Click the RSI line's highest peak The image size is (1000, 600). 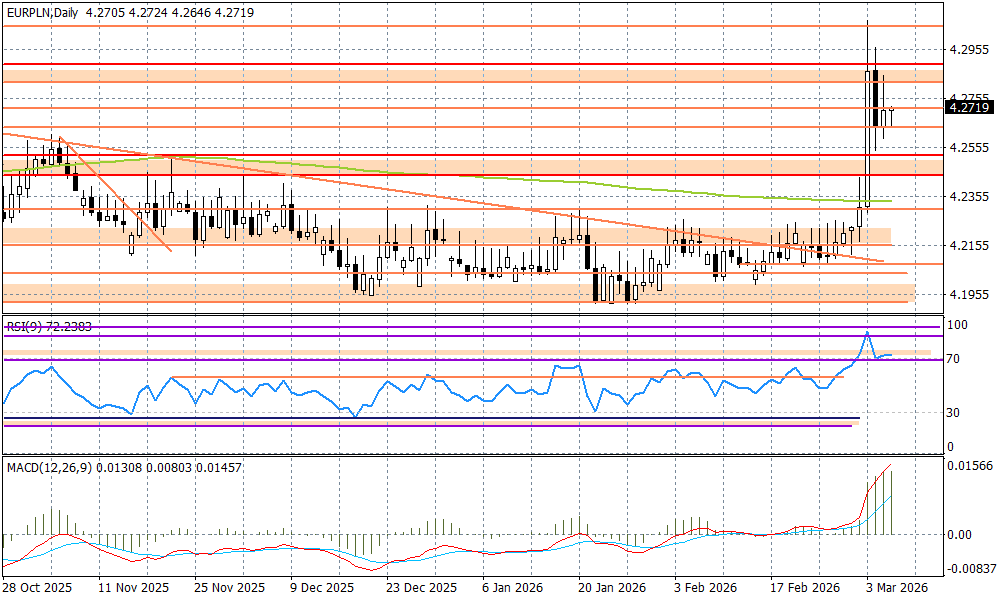[867, 332]
